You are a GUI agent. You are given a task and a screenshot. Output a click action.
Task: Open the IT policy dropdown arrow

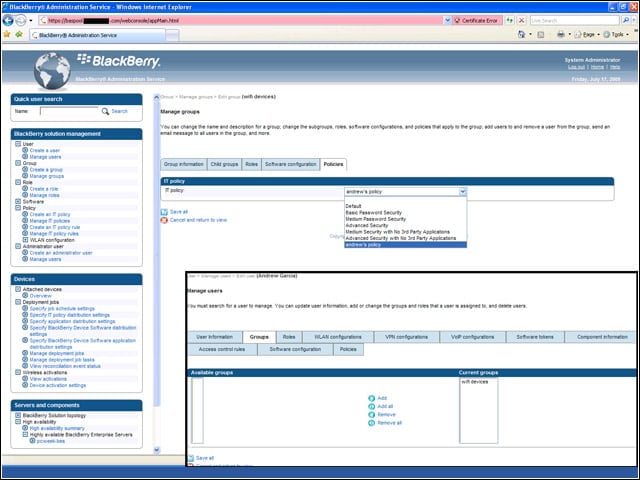462,191
